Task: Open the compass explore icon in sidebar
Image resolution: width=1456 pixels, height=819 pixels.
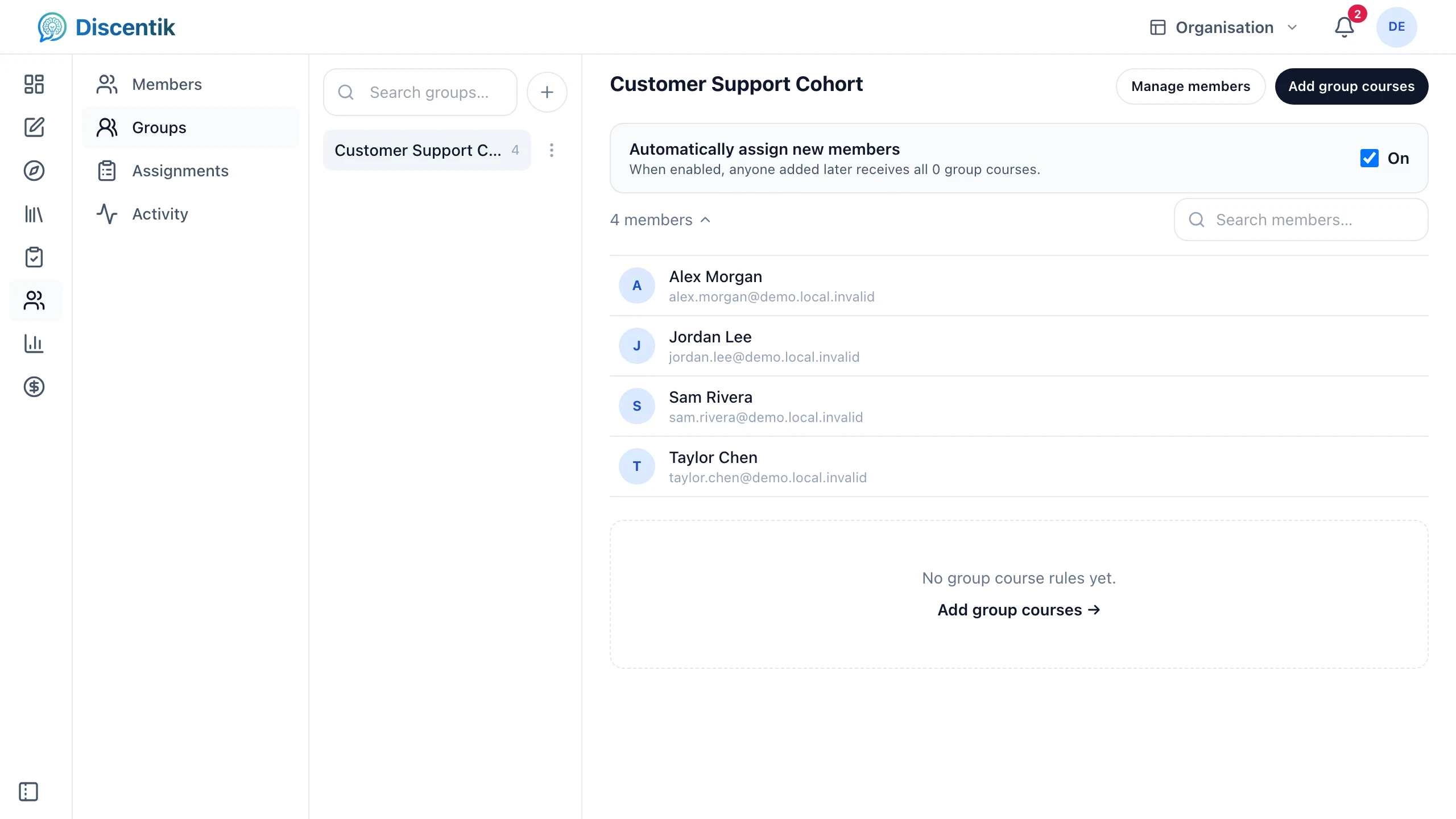Action: tap(34, 171)
